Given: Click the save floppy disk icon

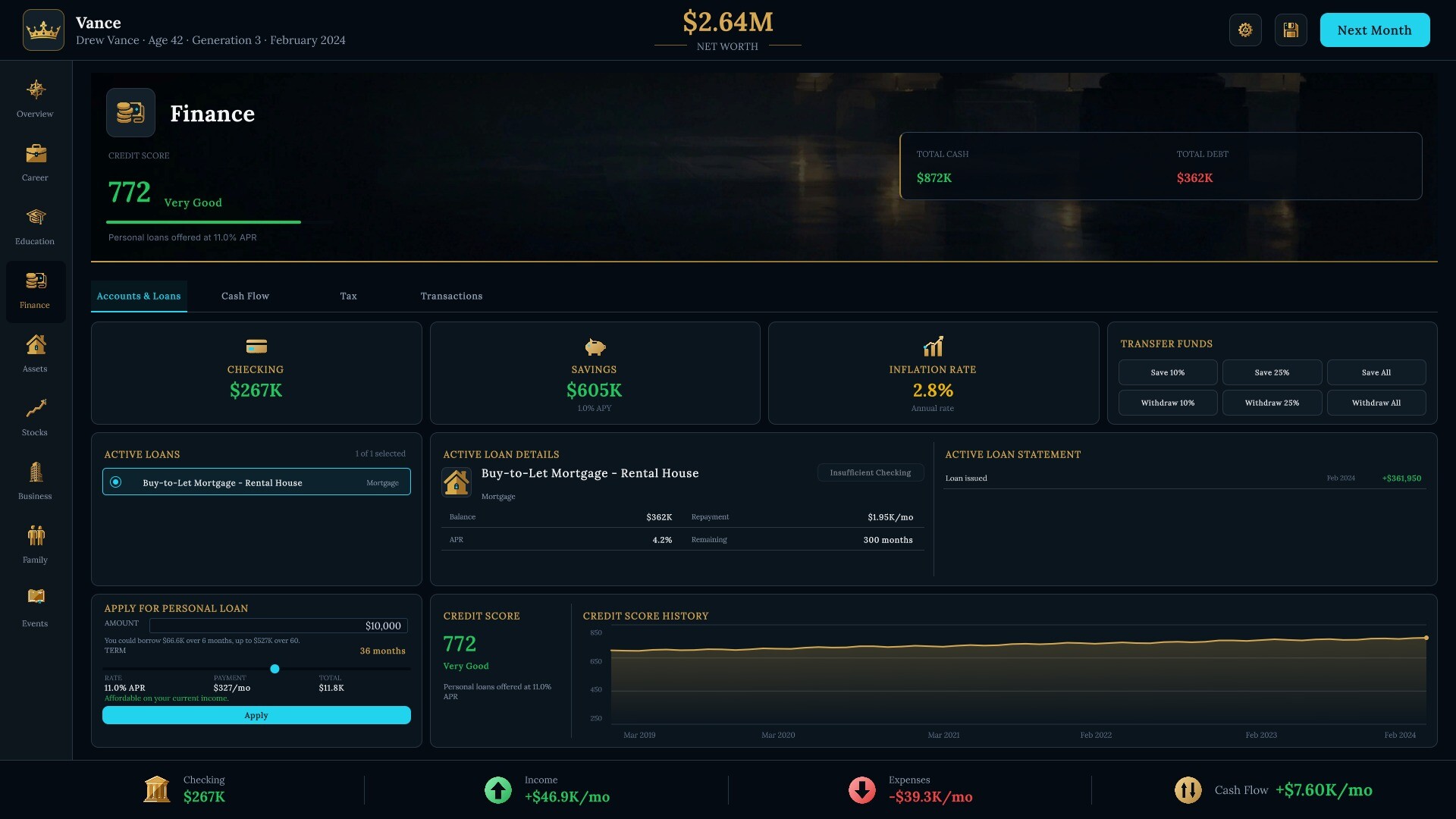Looking at the screenshot, I should 1291,30.
